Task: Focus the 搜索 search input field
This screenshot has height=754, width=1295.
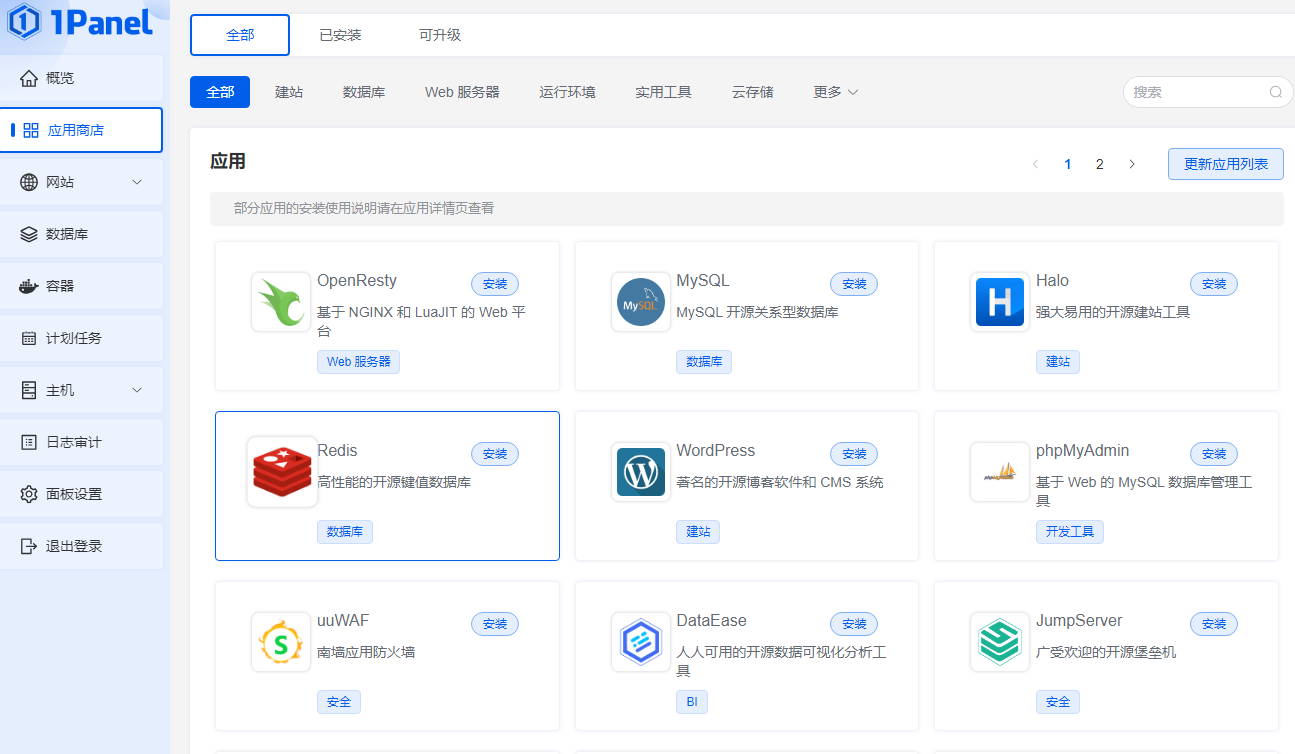Action: 1208,92
